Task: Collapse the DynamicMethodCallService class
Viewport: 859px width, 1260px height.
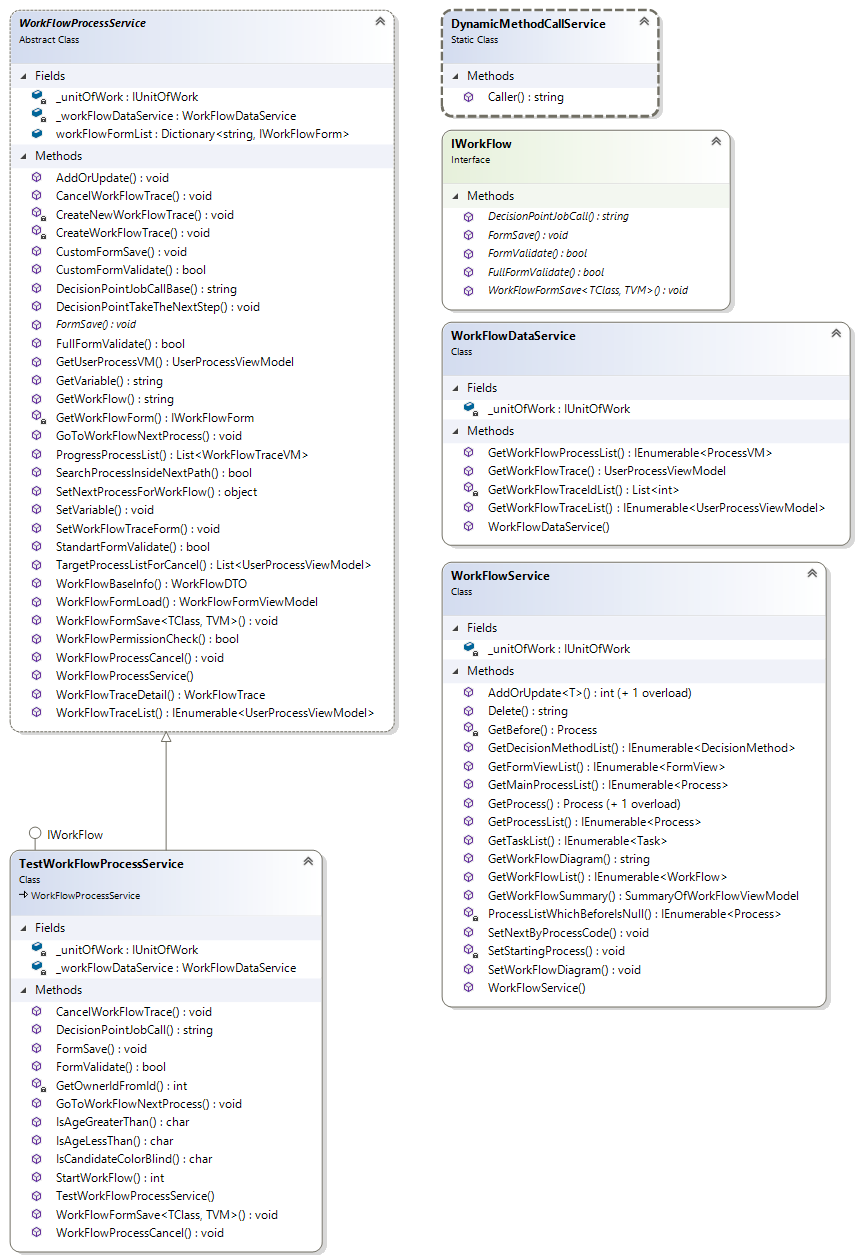Action: 646,20
